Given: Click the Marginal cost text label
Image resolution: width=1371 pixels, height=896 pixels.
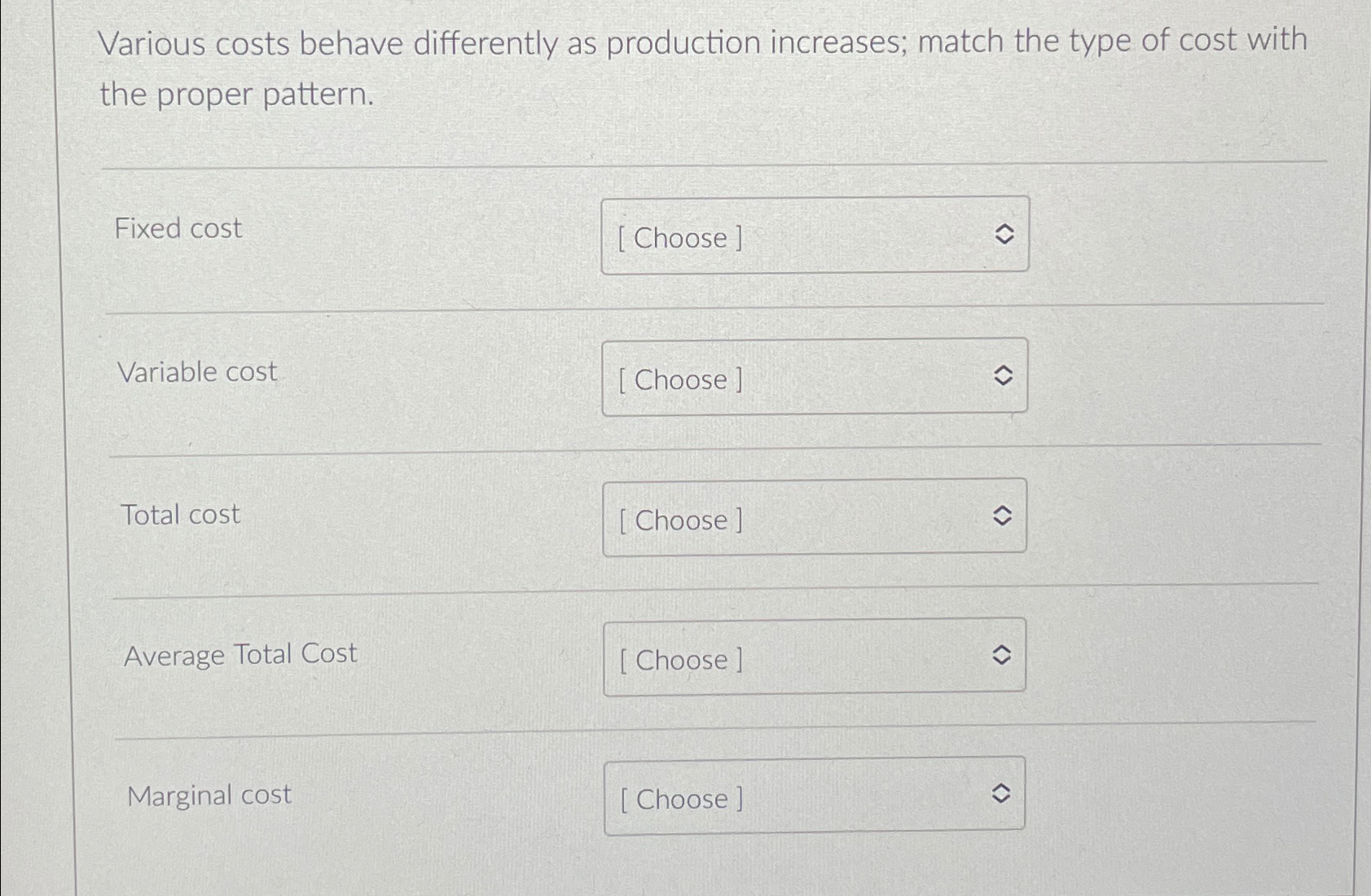Looking at the screenshot, I should coord(209,794).
